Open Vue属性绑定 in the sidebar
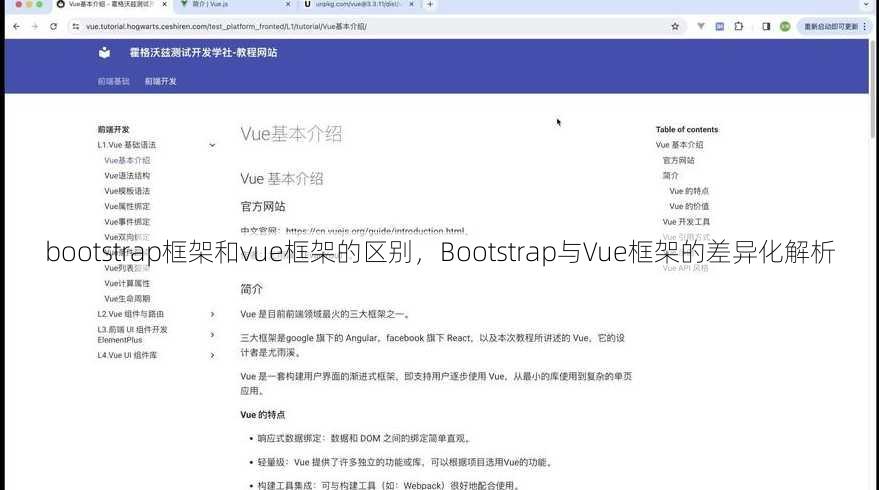The width and height of the screenshot is (879, 490). (127, 206)
